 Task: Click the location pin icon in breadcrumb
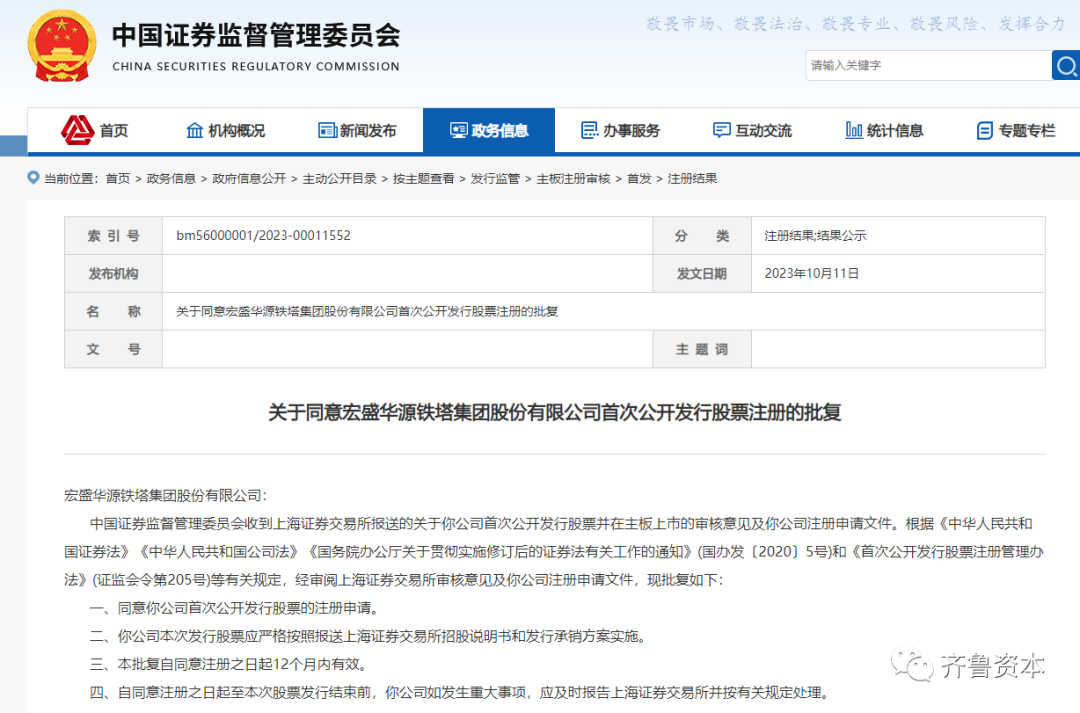(x=33, y=178)
